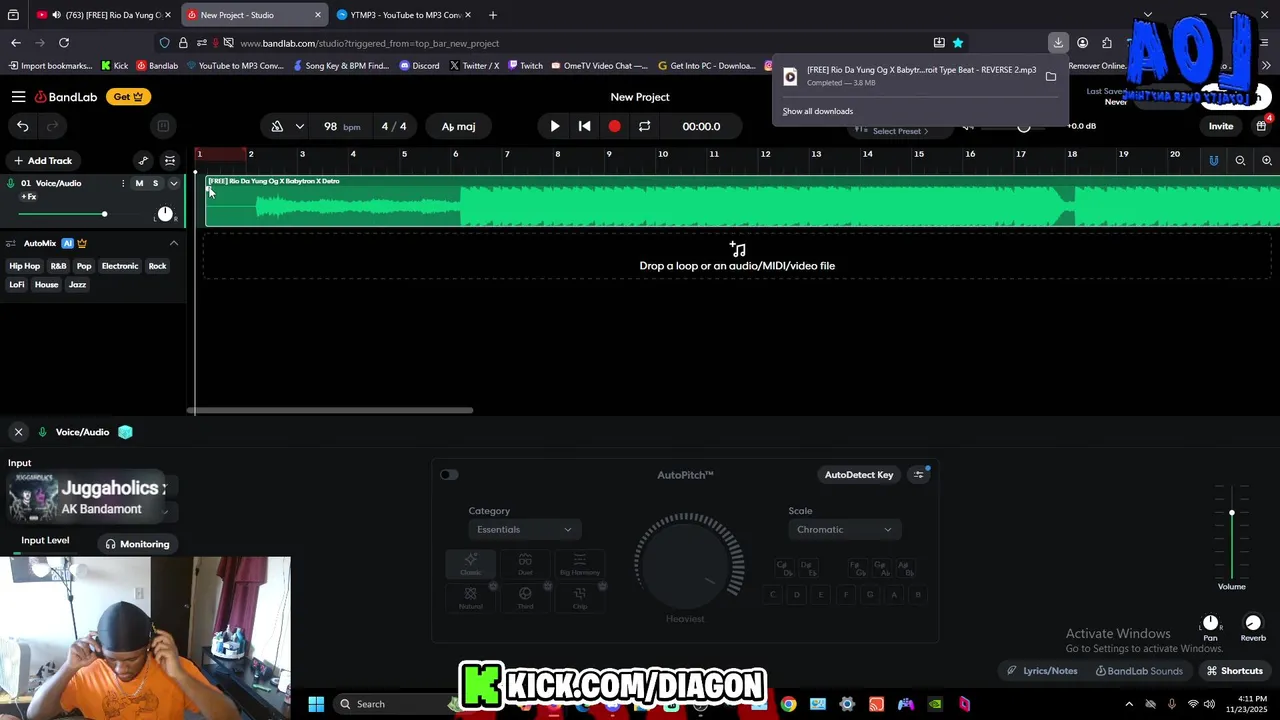Edit the 98 bpm tempo field
The height and width of the screenshot is (720, 1280).
pyautogui.click(x=340, y=127)
